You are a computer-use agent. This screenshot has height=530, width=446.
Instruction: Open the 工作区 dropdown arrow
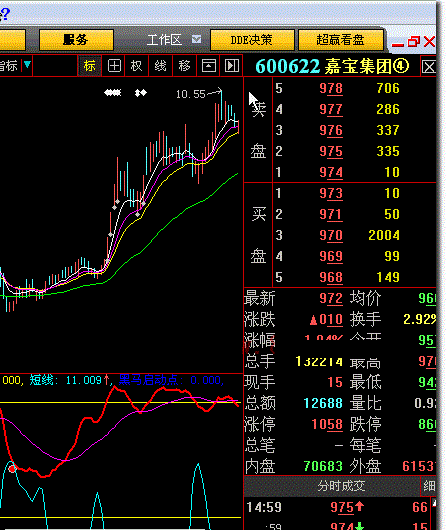(196, 40)
